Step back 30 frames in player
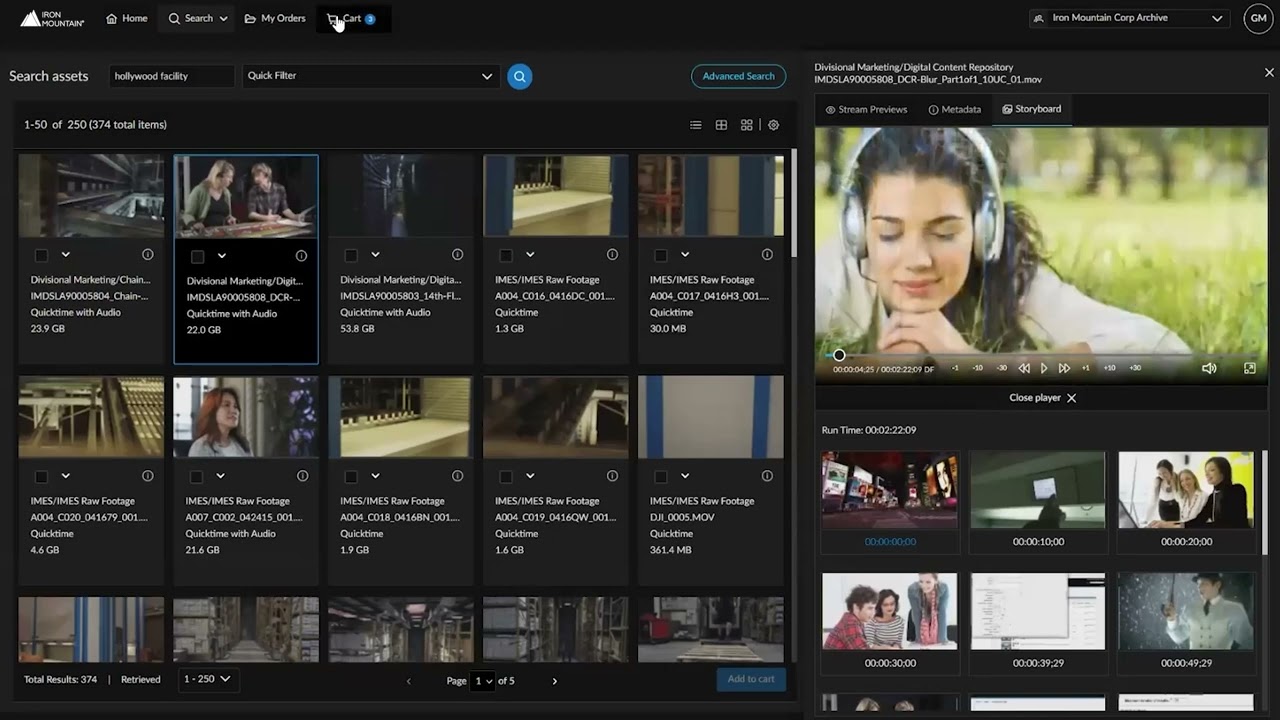The height and width of the screenshot is (720, 1280). click(1001, 368)
